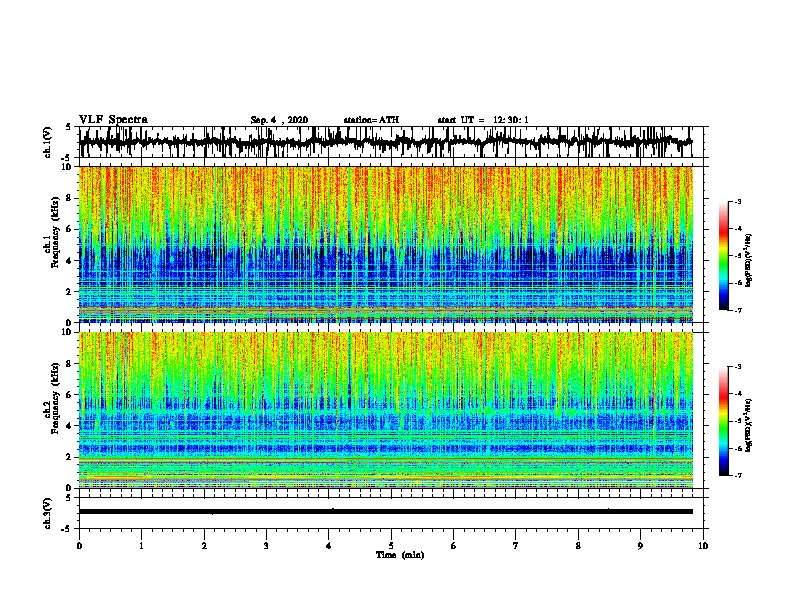Click the "-7" label on ch.2 colorbar
Image resolution: width=792 pixels, height=612 pixels.
point(738,476)
